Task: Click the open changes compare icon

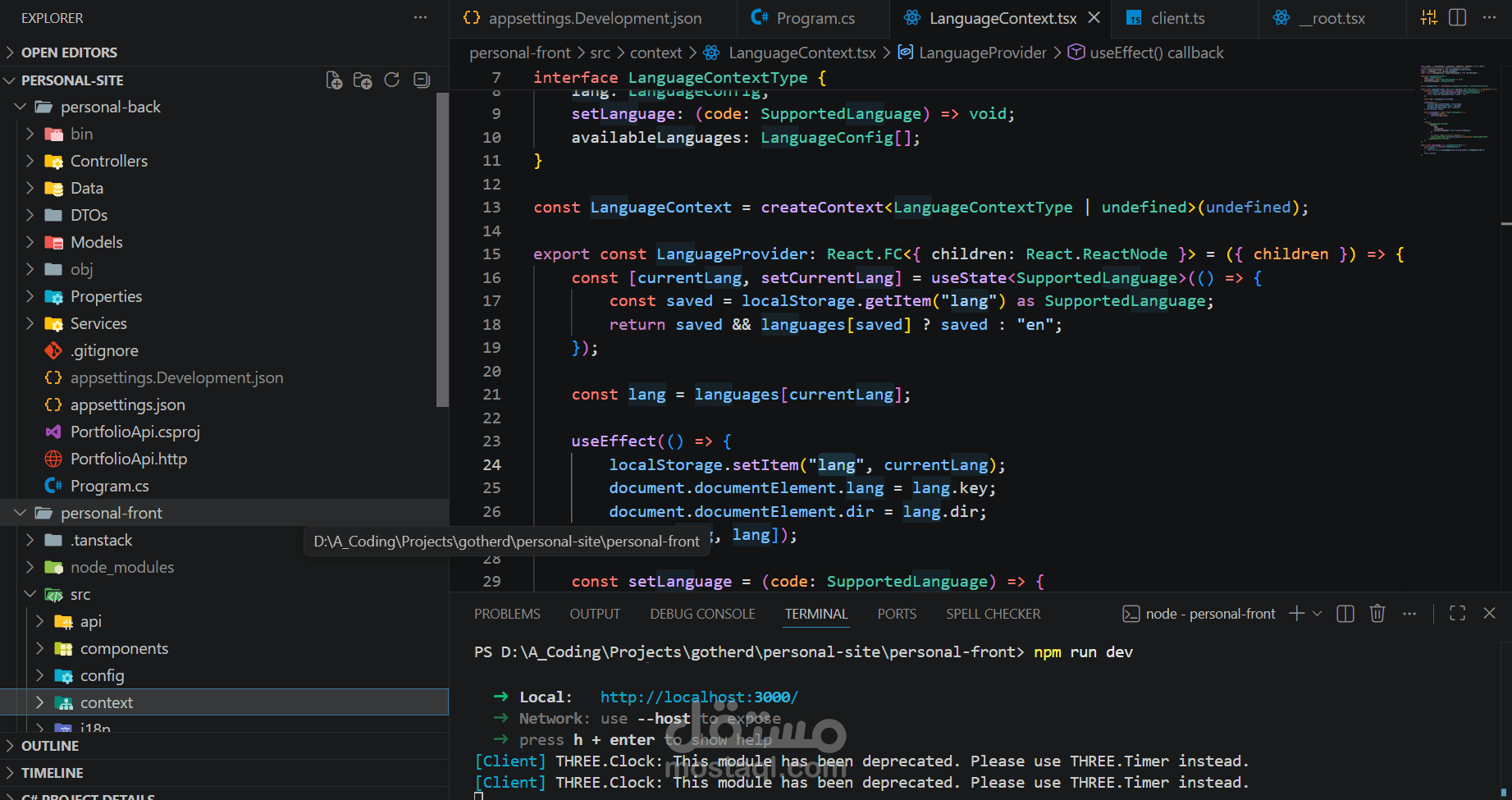Action: tap(1428, 17)
